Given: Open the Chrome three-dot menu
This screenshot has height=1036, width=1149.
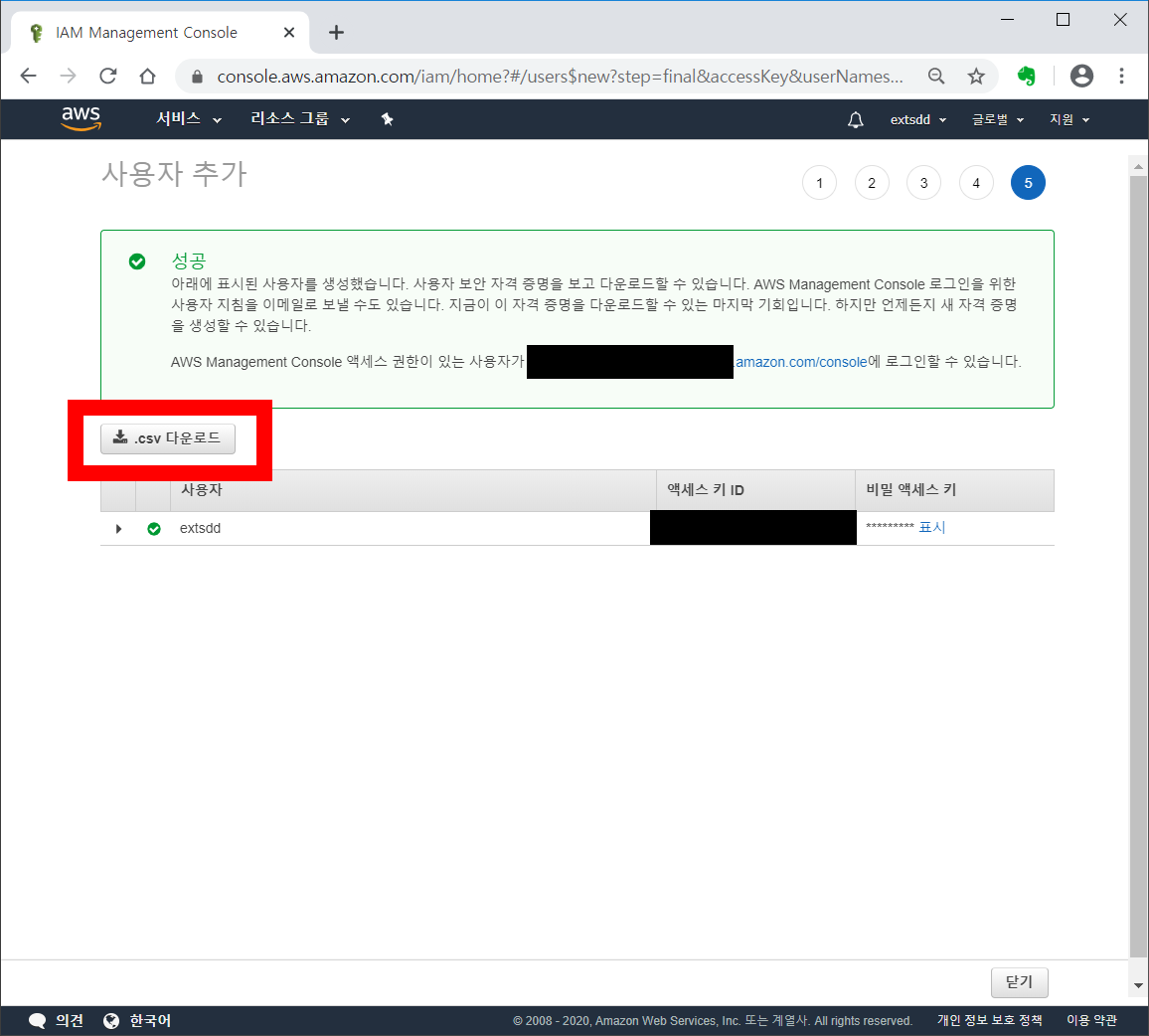Looking at the screenshot, I should [x=1121, y=76].
